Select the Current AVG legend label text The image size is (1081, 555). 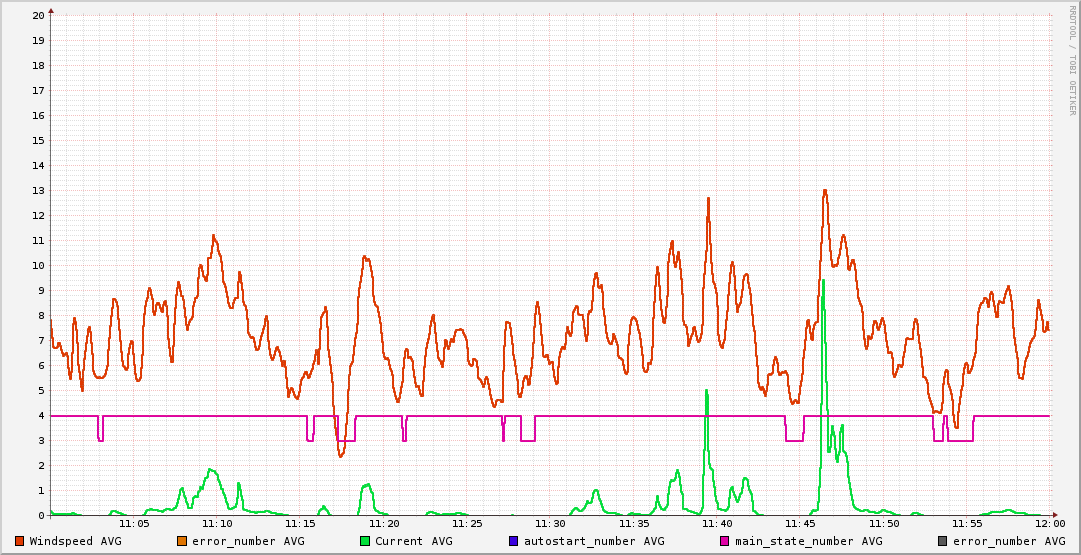[x=413, y=541]
